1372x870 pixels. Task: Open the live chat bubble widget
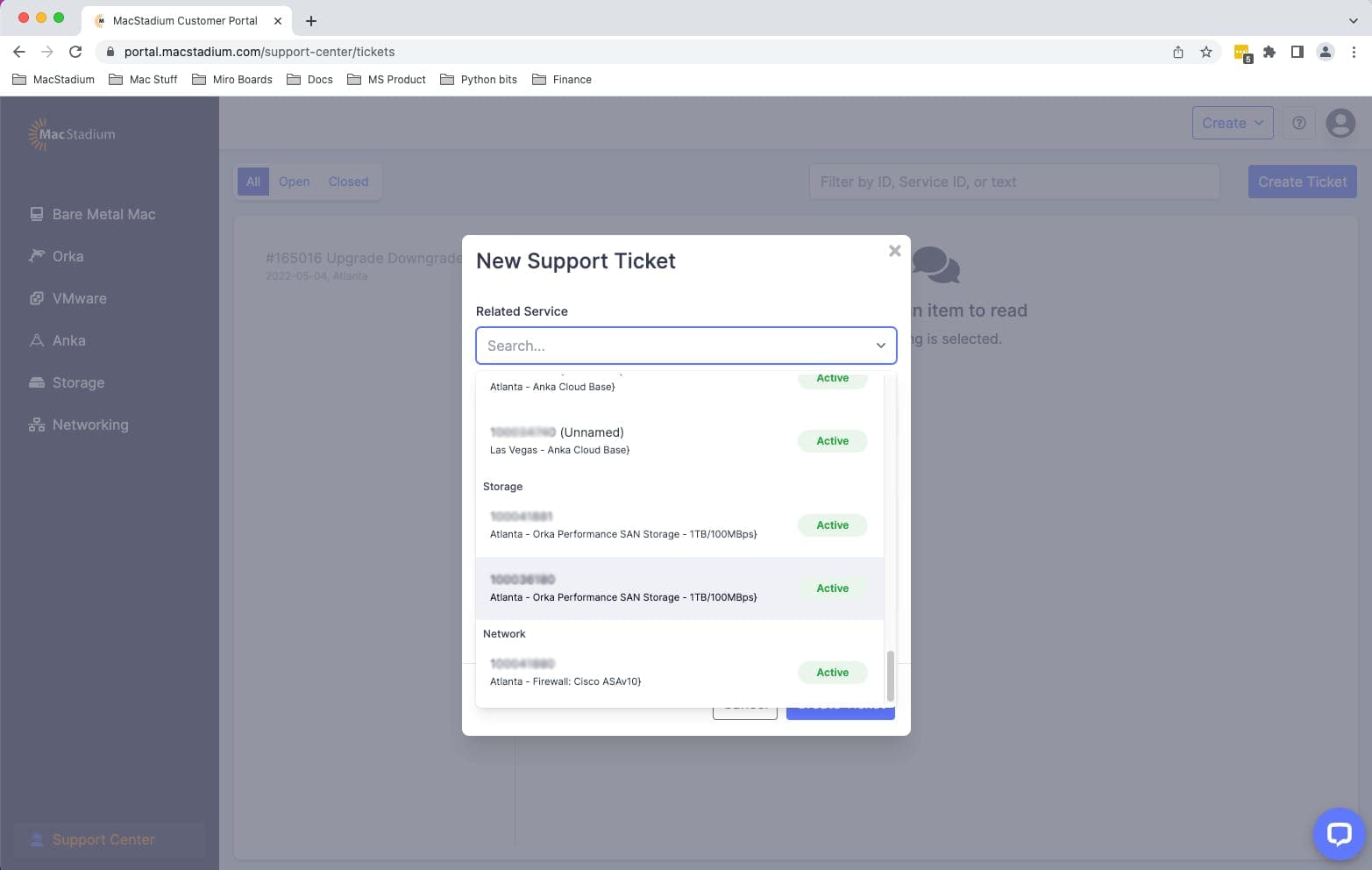tap(1339, 833)
